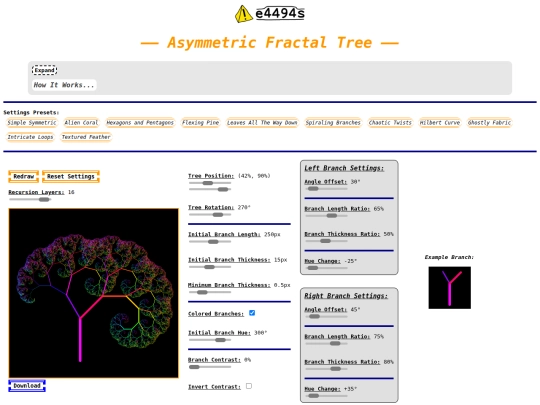Click the Left Branch Settings heading

(x=344, y=168)
